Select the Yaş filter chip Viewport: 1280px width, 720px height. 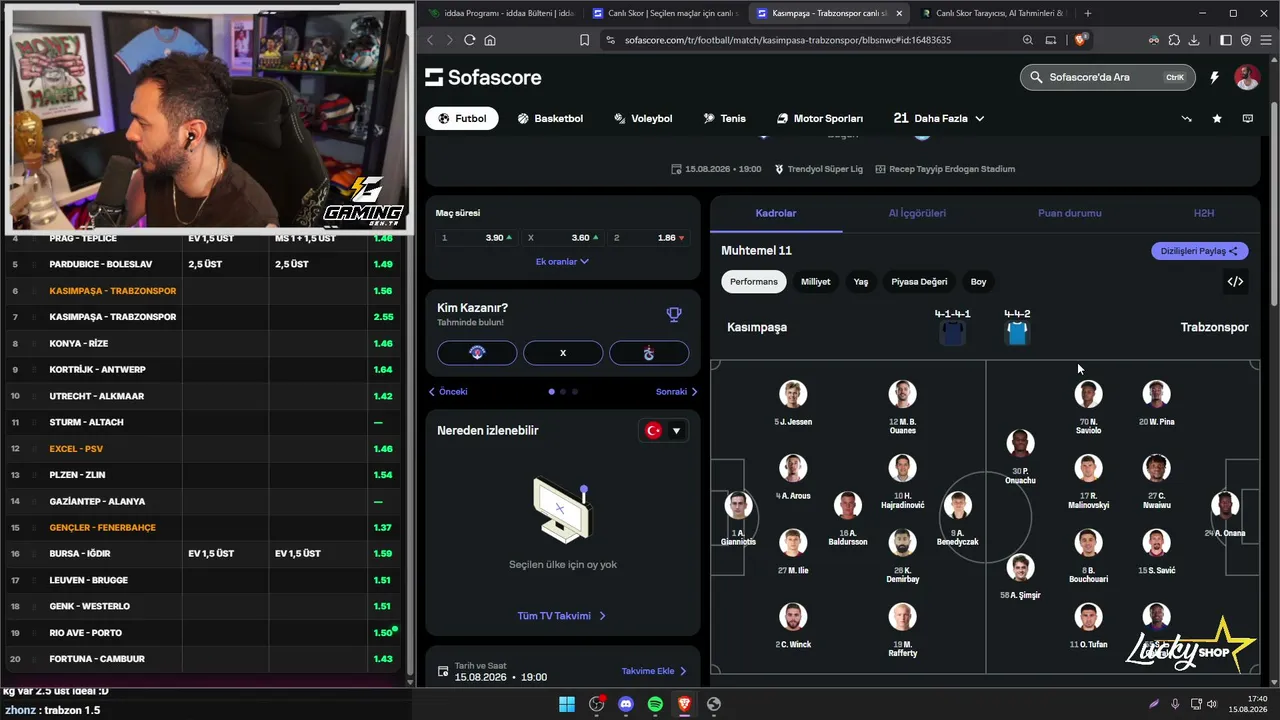click(861, 282)
